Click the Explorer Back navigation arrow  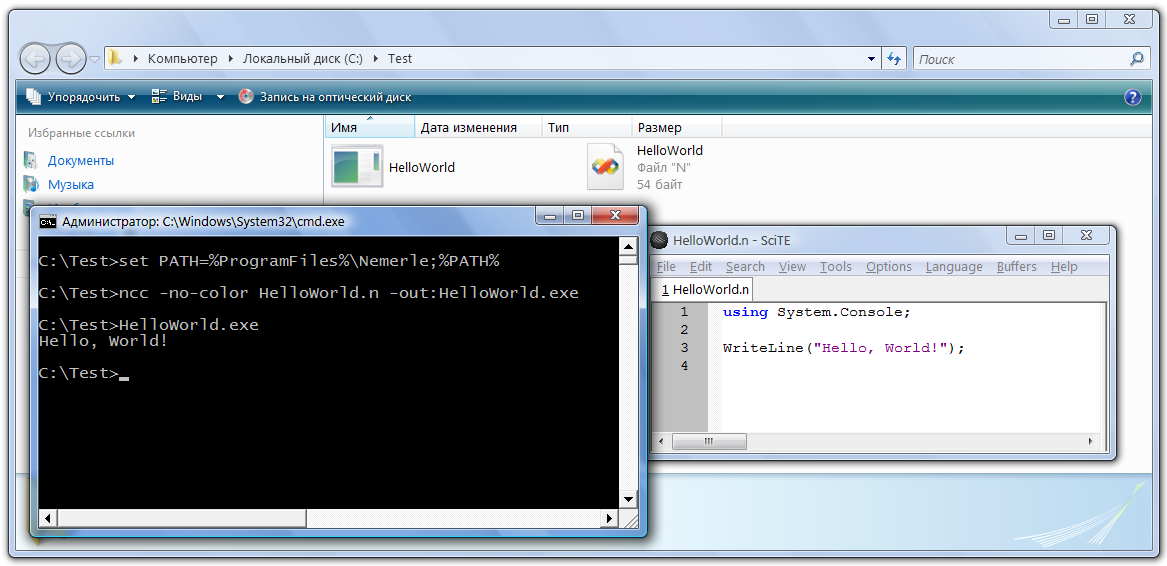35,59
